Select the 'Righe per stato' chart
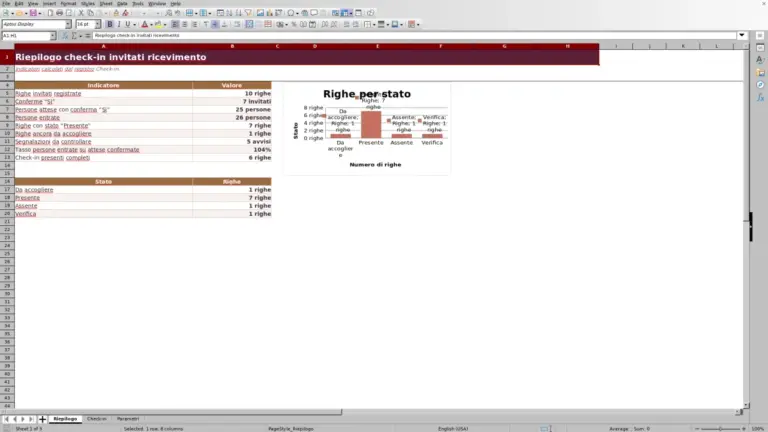Viewport: 768px width, 432px height. 366,128
